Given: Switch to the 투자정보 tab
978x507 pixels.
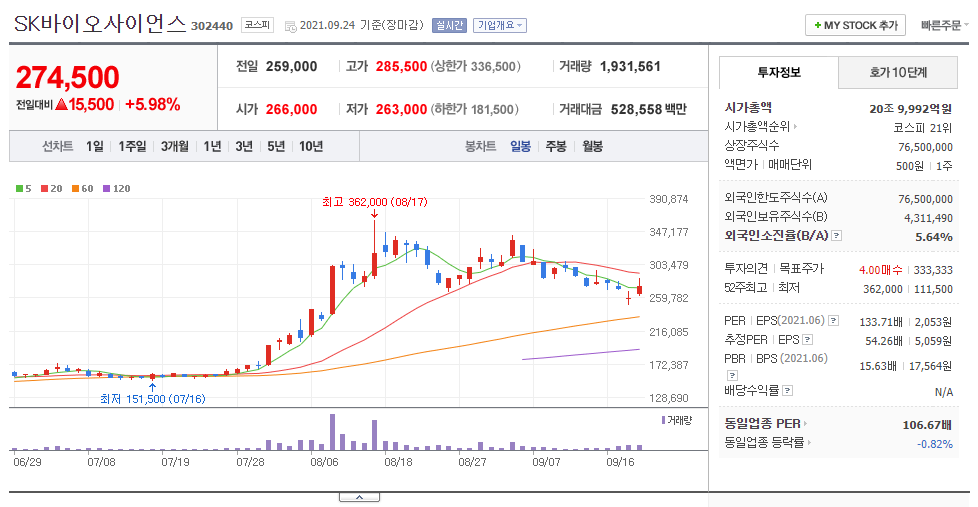Looking at the screenshot, I should point(778,72).
